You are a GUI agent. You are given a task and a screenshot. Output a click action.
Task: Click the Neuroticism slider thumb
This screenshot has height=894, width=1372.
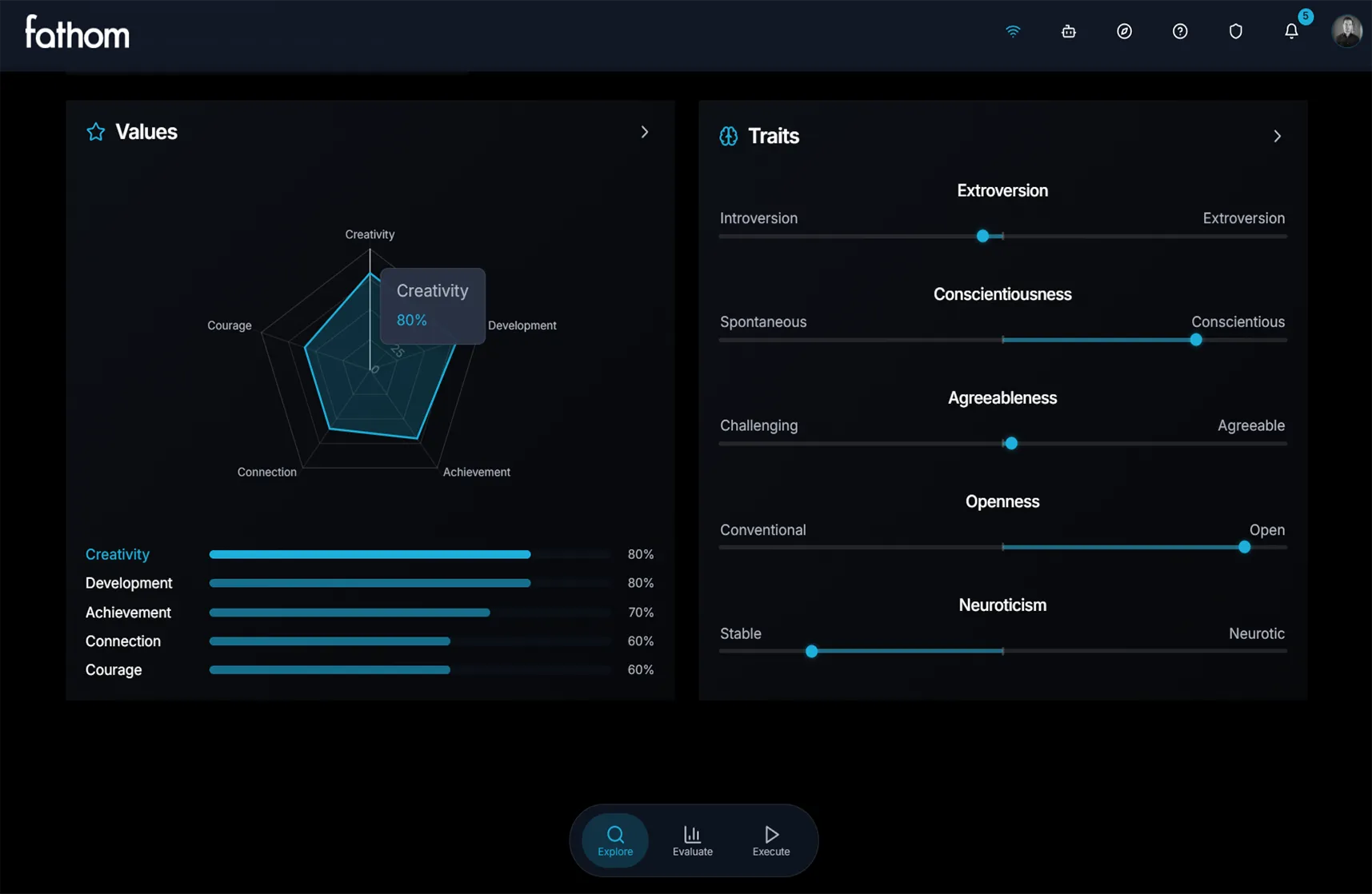pyautogui.click(x=811, y=651)
